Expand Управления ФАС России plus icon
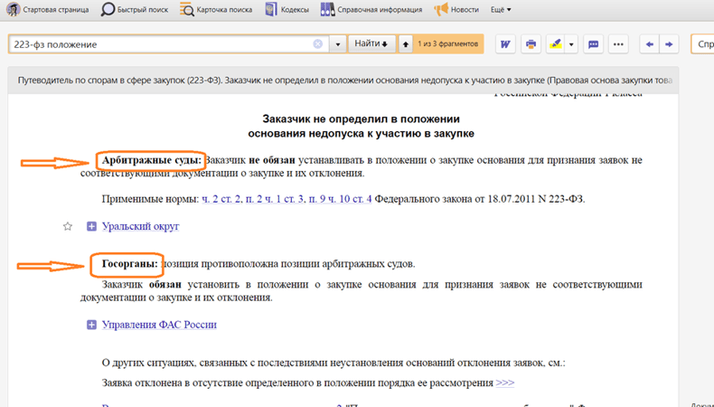 click(92, 325)
